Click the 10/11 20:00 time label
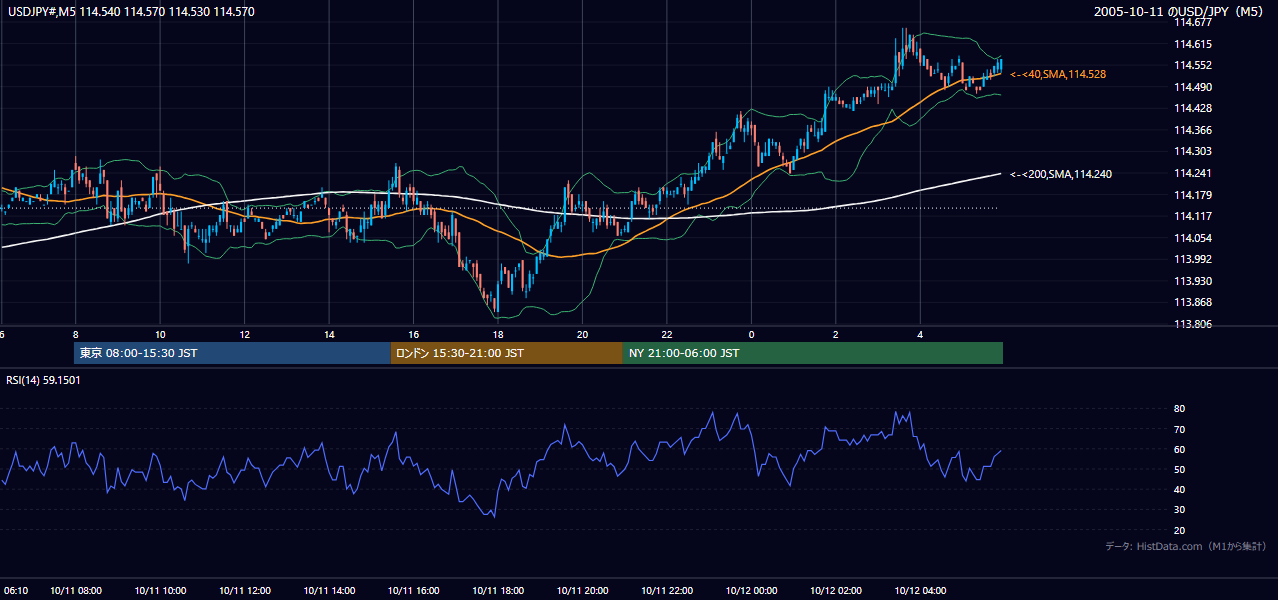This screenshot has width=1278, height=600. 583,590
